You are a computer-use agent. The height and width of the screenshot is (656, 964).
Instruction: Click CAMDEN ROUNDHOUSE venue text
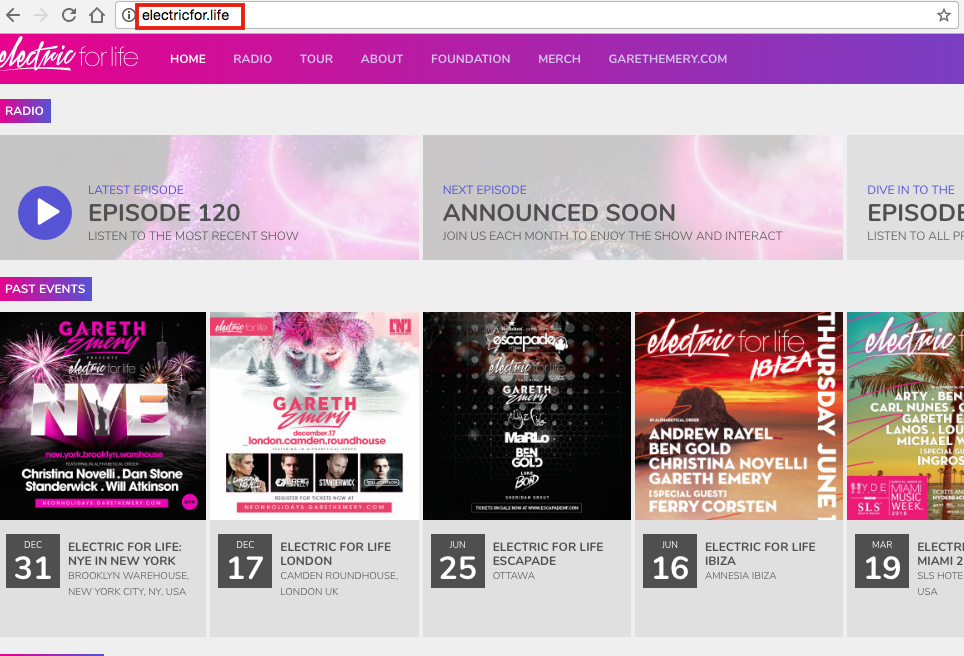[339, 576]
